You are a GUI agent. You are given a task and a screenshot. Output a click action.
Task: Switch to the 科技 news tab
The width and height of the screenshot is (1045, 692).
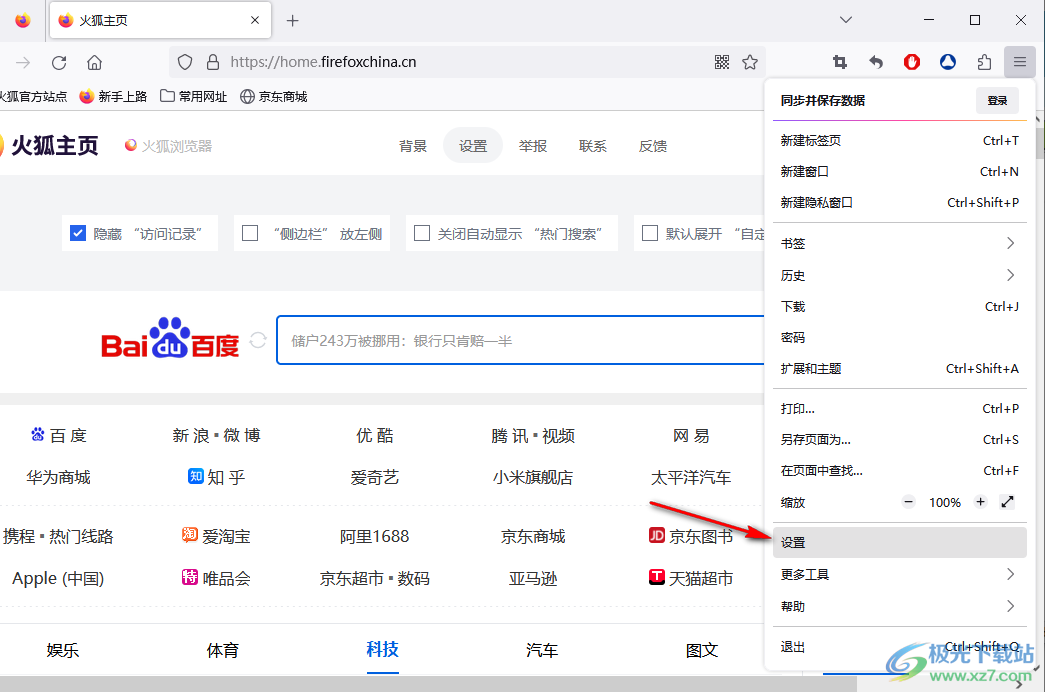pyautogui.click(x=382, y=649)
